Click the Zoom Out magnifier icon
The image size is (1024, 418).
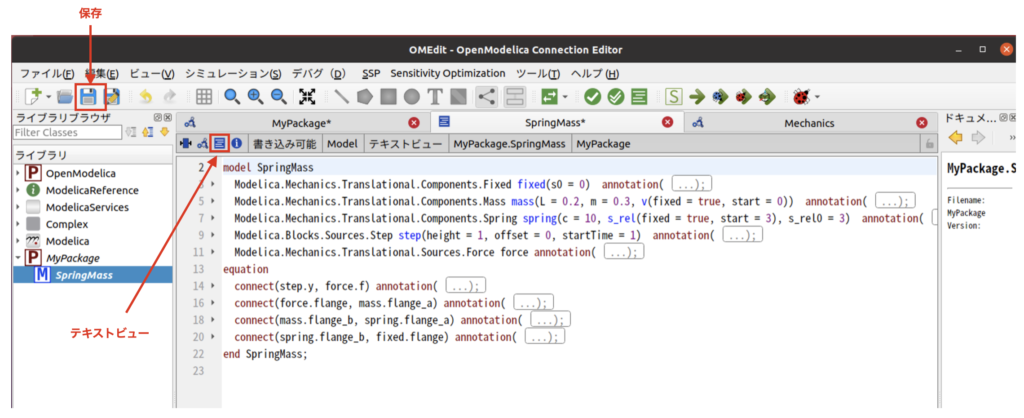pyautogui.click(x=278, y=97)
